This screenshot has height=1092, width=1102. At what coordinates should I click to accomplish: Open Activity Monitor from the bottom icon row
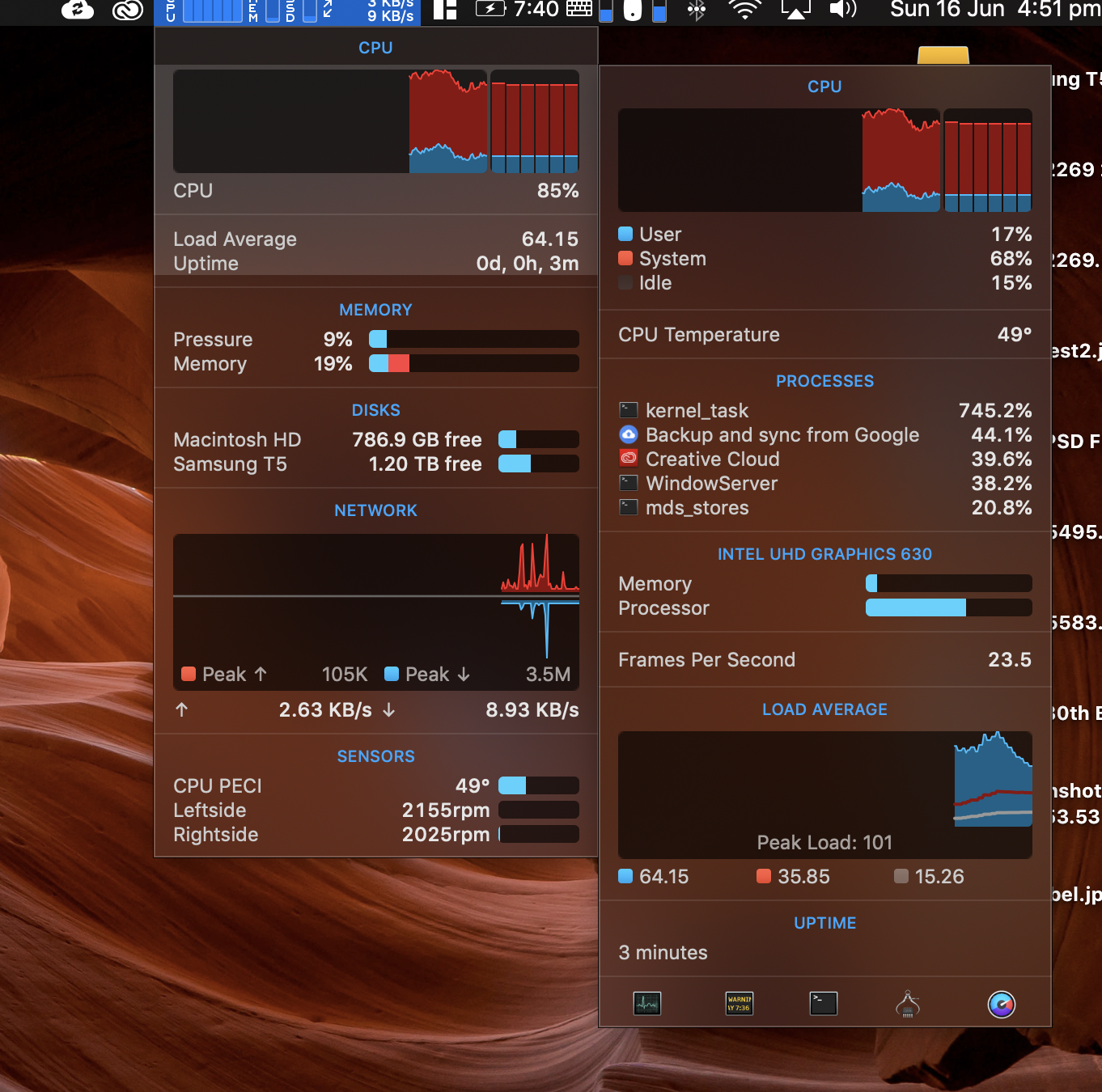647,1004
